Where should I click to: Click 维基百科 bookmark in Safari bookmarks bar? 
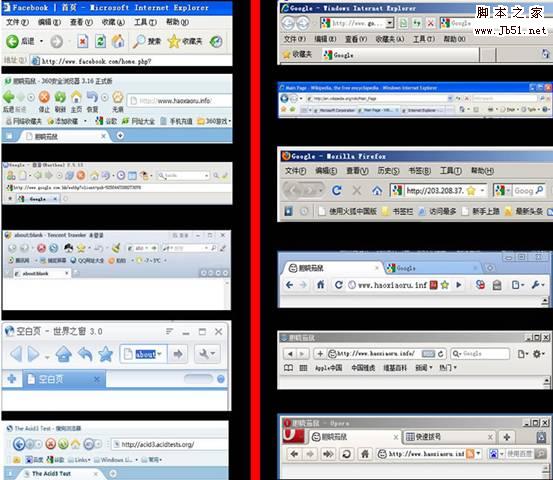pyautogui.click(x=395, y=367)
